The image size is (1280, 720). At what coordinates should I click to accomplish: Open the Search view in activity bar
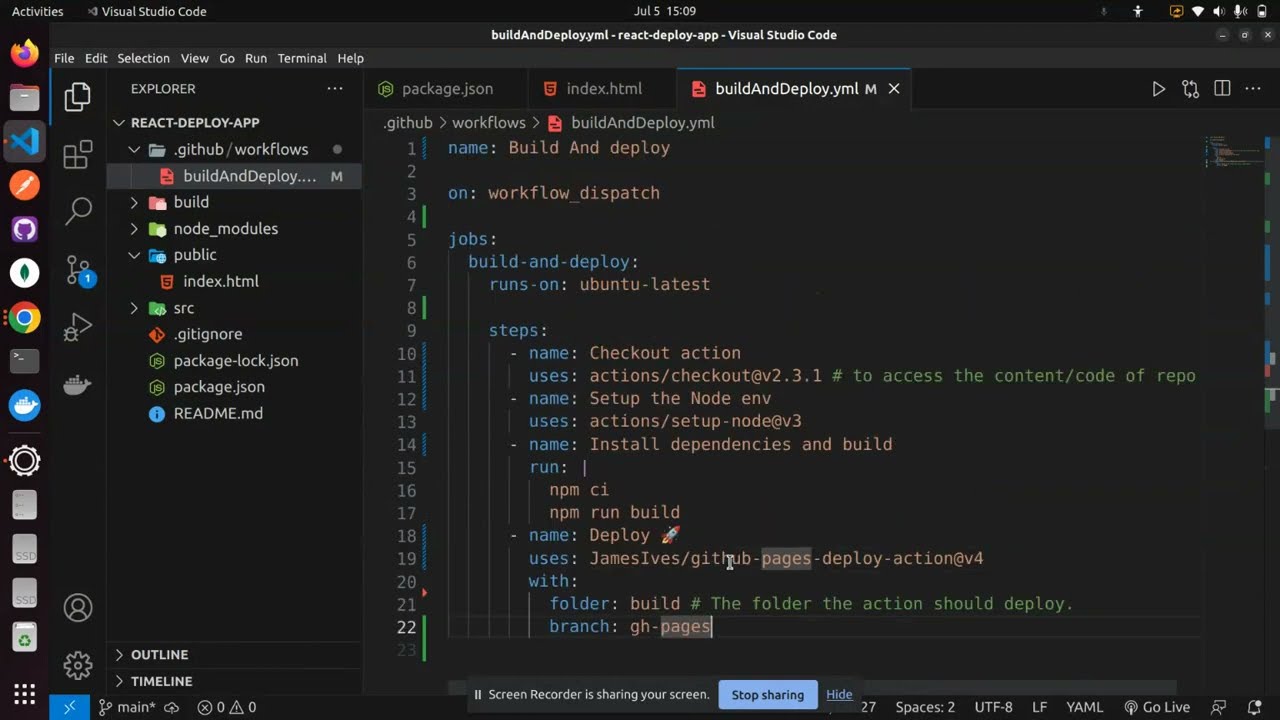[78, 210]
